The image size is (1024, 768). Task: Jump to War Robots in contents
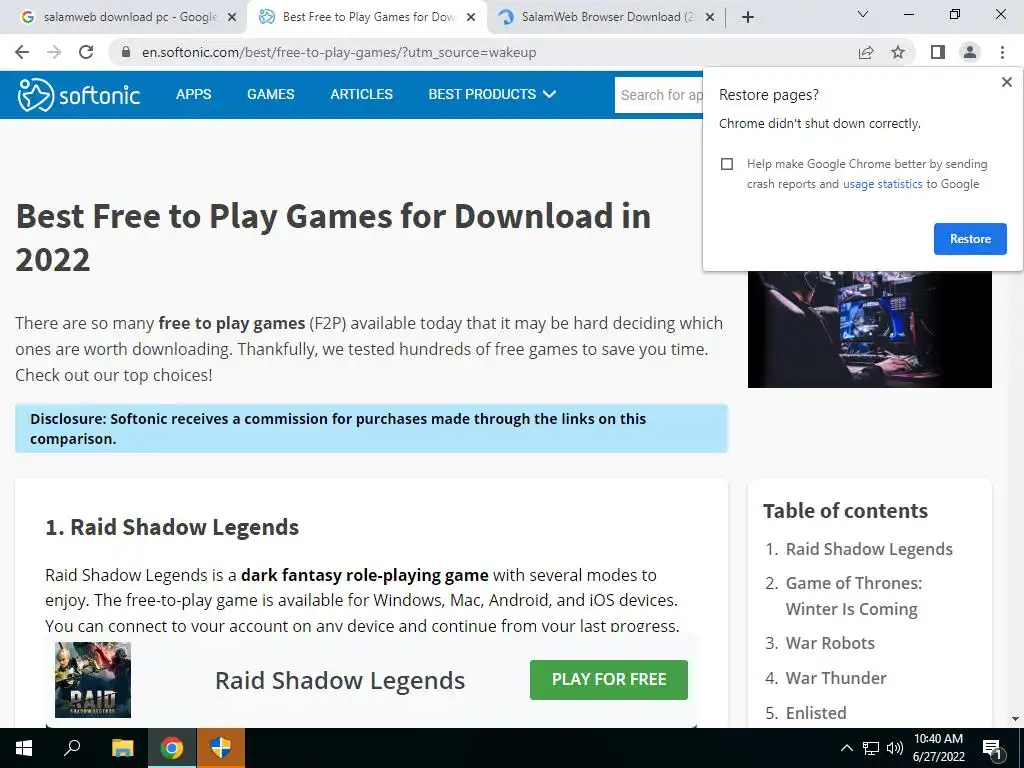(829, 643)
